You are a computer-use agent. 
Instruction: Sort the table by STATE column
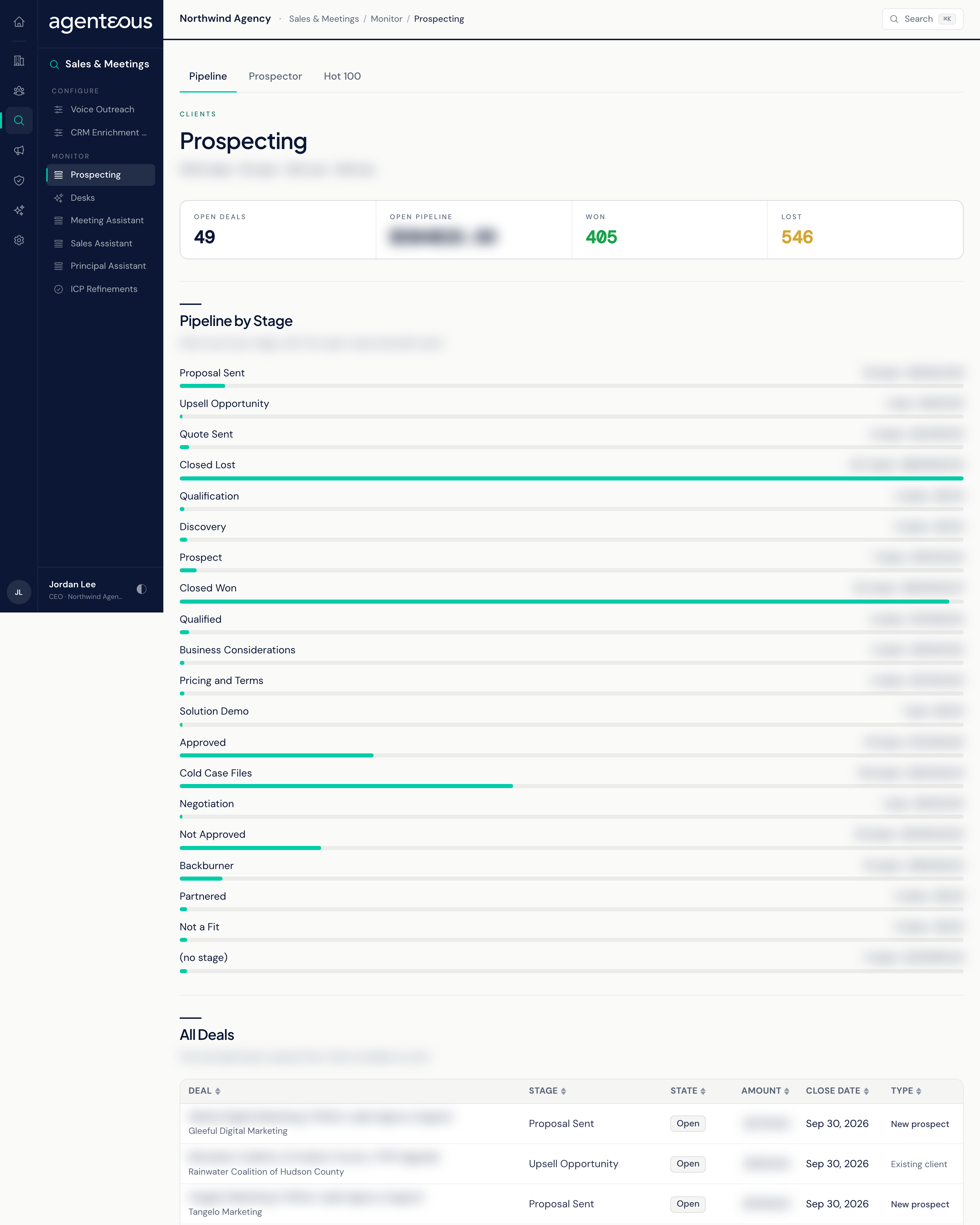[688, 1091]
